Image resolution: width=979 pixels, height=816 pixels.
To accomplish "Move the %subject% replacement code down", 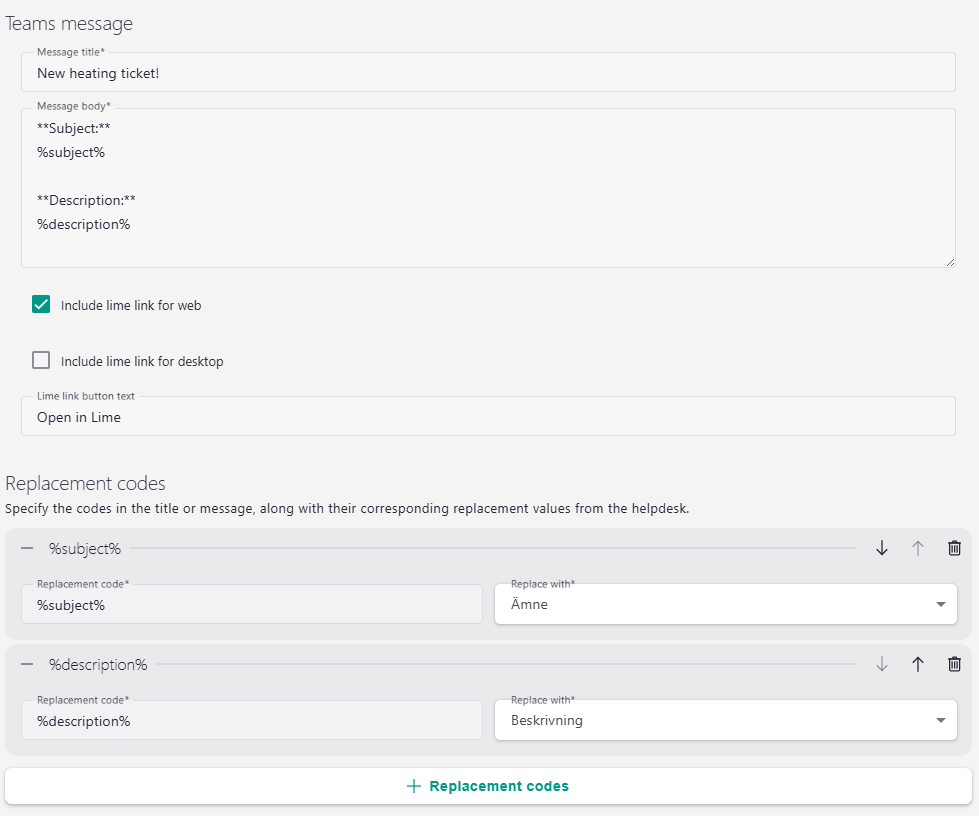I will click(882, 548).
